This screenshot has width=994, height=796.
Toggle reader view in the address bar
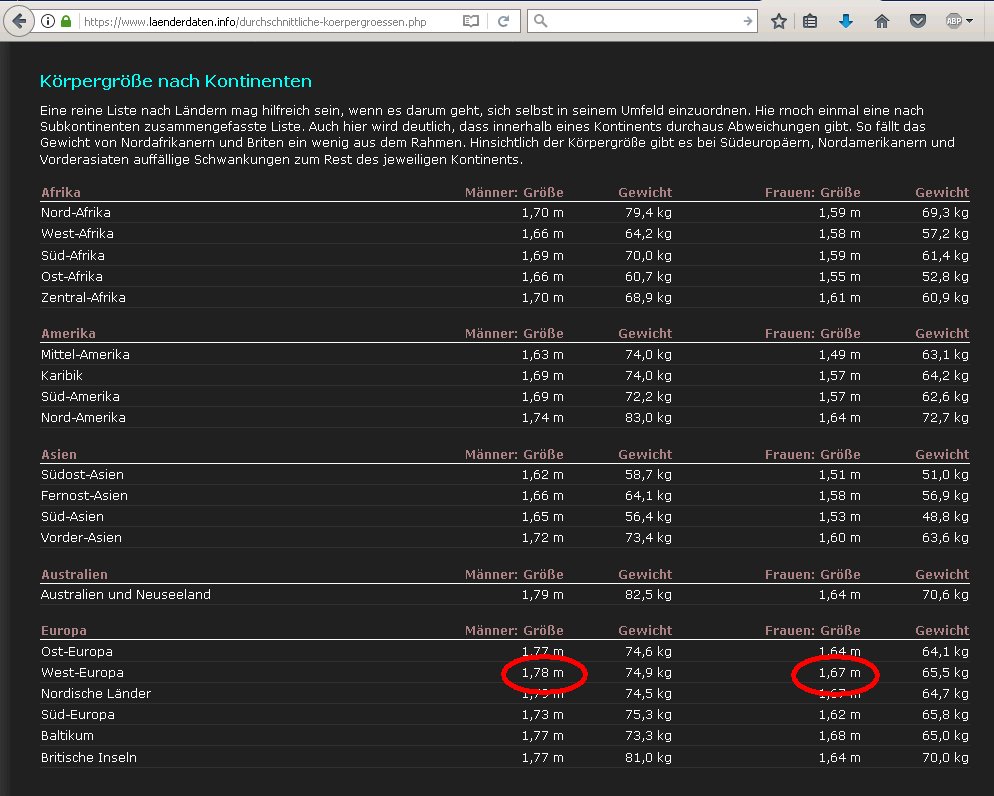[471, 21]
